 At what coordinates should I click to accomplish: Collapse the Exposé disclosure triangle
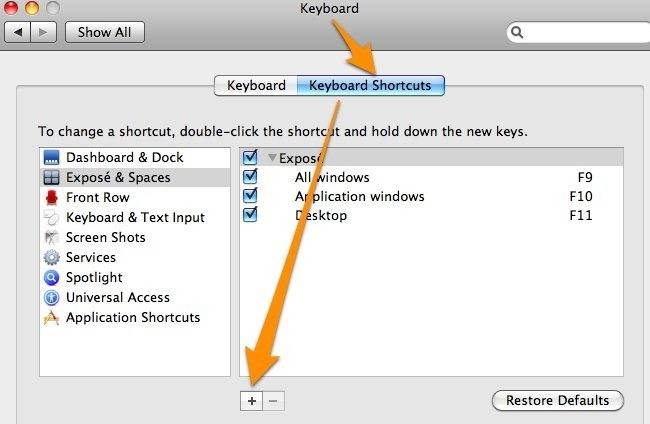coord(272,158)
